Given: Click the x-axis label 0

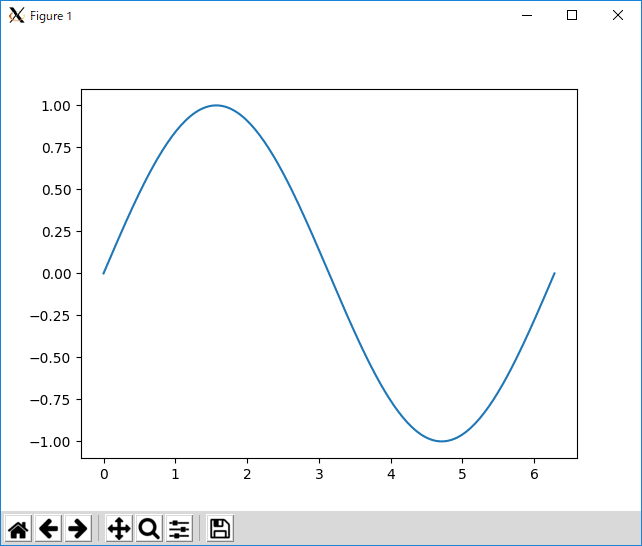Looking at the screenshot, I should point(104,474).
